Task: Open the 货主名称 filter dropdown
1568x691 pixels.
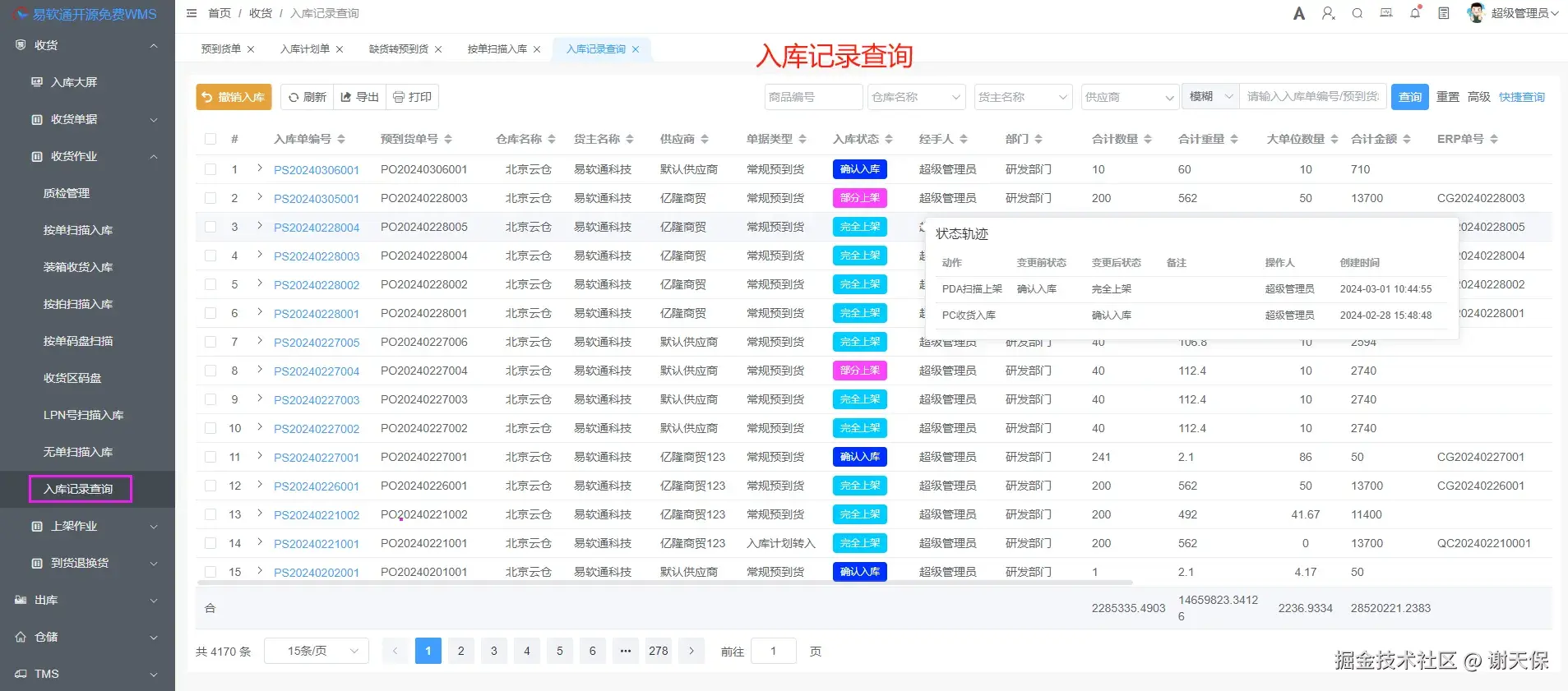Action: point(1024,97)
